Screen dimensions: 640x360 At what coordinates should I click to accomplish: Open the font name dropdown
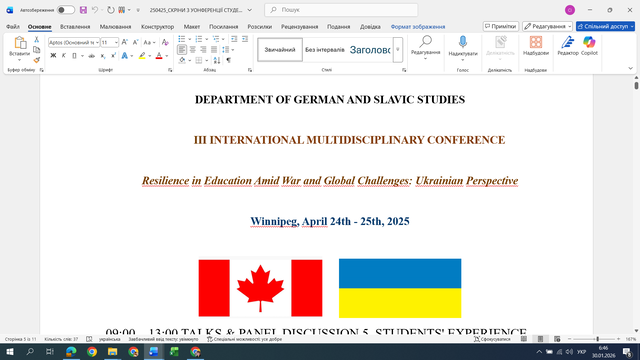click(x=74, y=42)
